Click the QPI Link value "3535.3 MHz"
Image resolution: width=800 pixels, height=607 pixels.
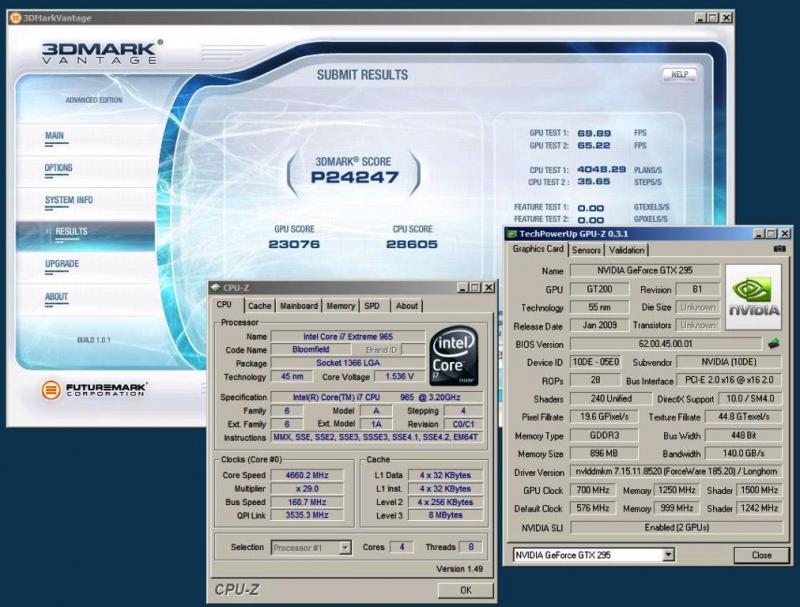pos(307,515)
